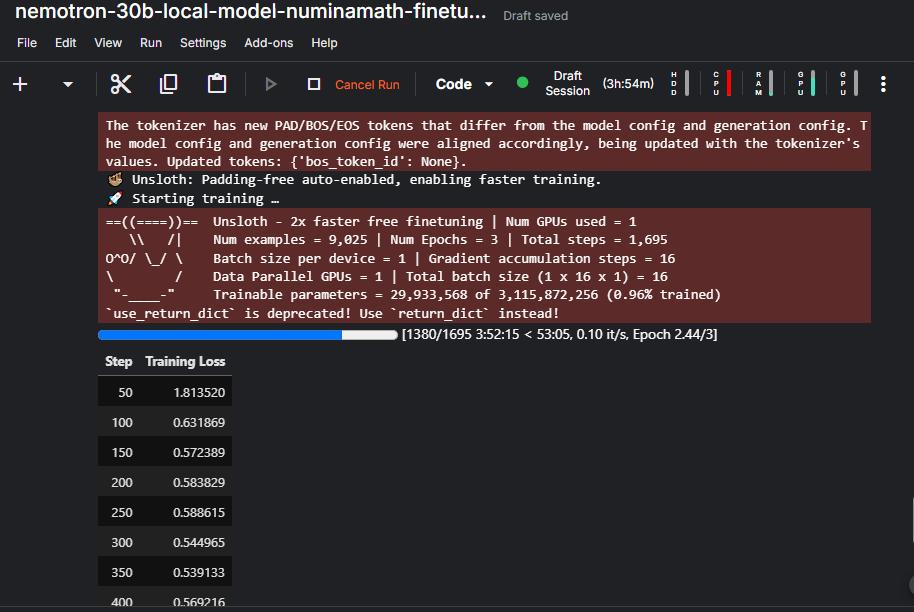Viewport: 914px width, 612px height.
Task: Click the run cell play icon
Action: (x=270, y=85)
